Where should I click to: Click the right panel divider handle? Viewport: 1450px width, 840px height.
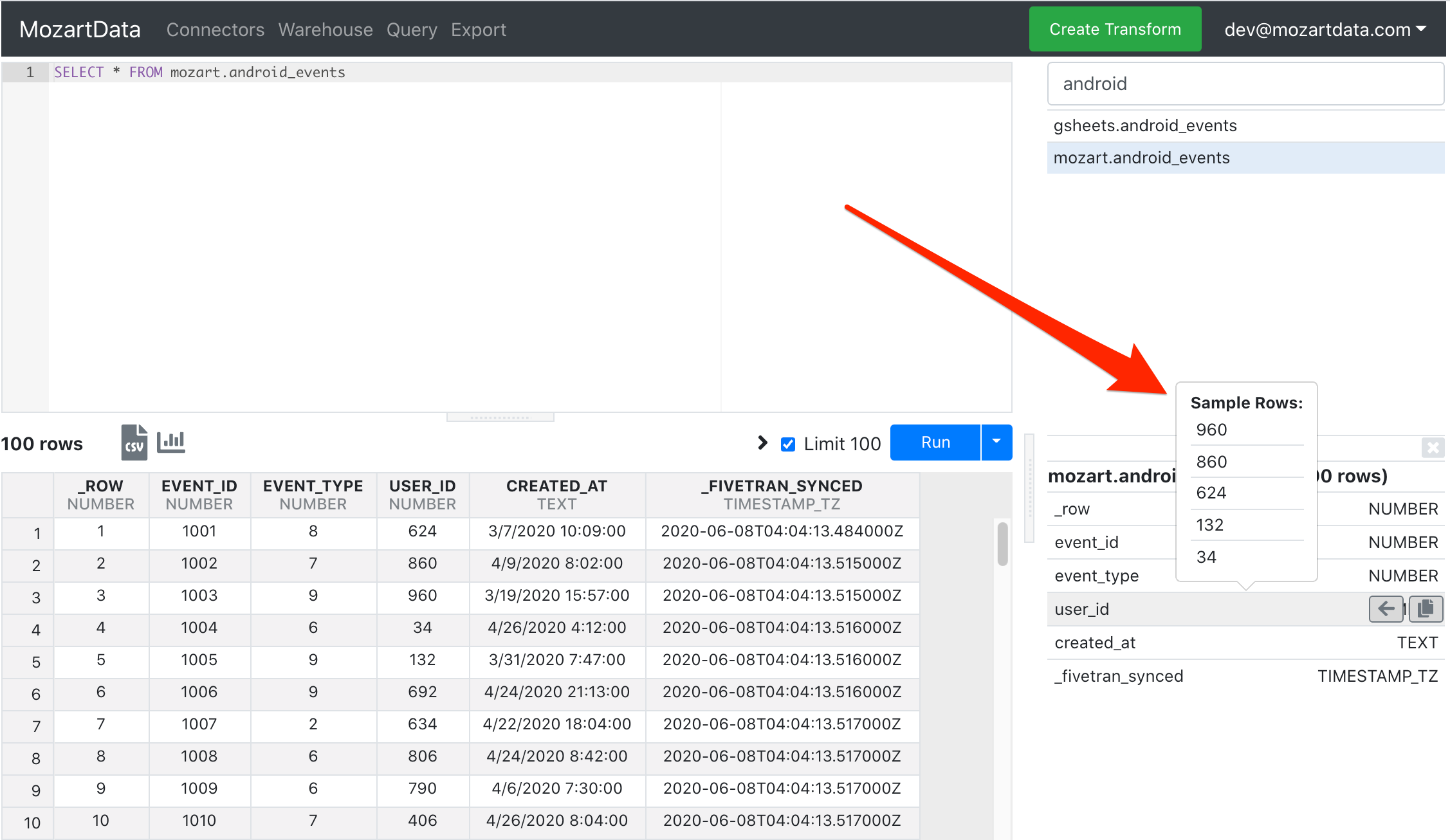[1029, 489]
